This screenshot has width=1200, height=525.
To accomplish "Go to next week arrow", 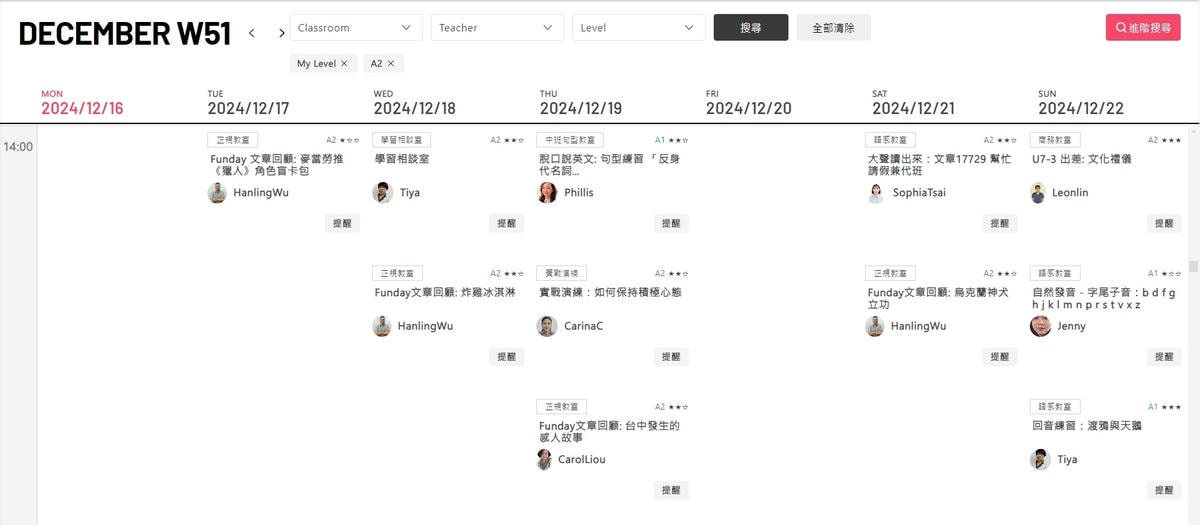I will click(x=282, y=33).
